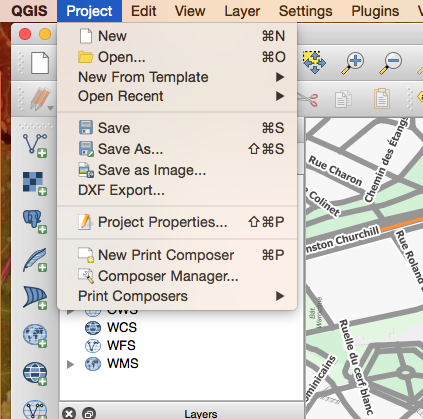Select the Pan Map to Selection tool

coord(314,62)
